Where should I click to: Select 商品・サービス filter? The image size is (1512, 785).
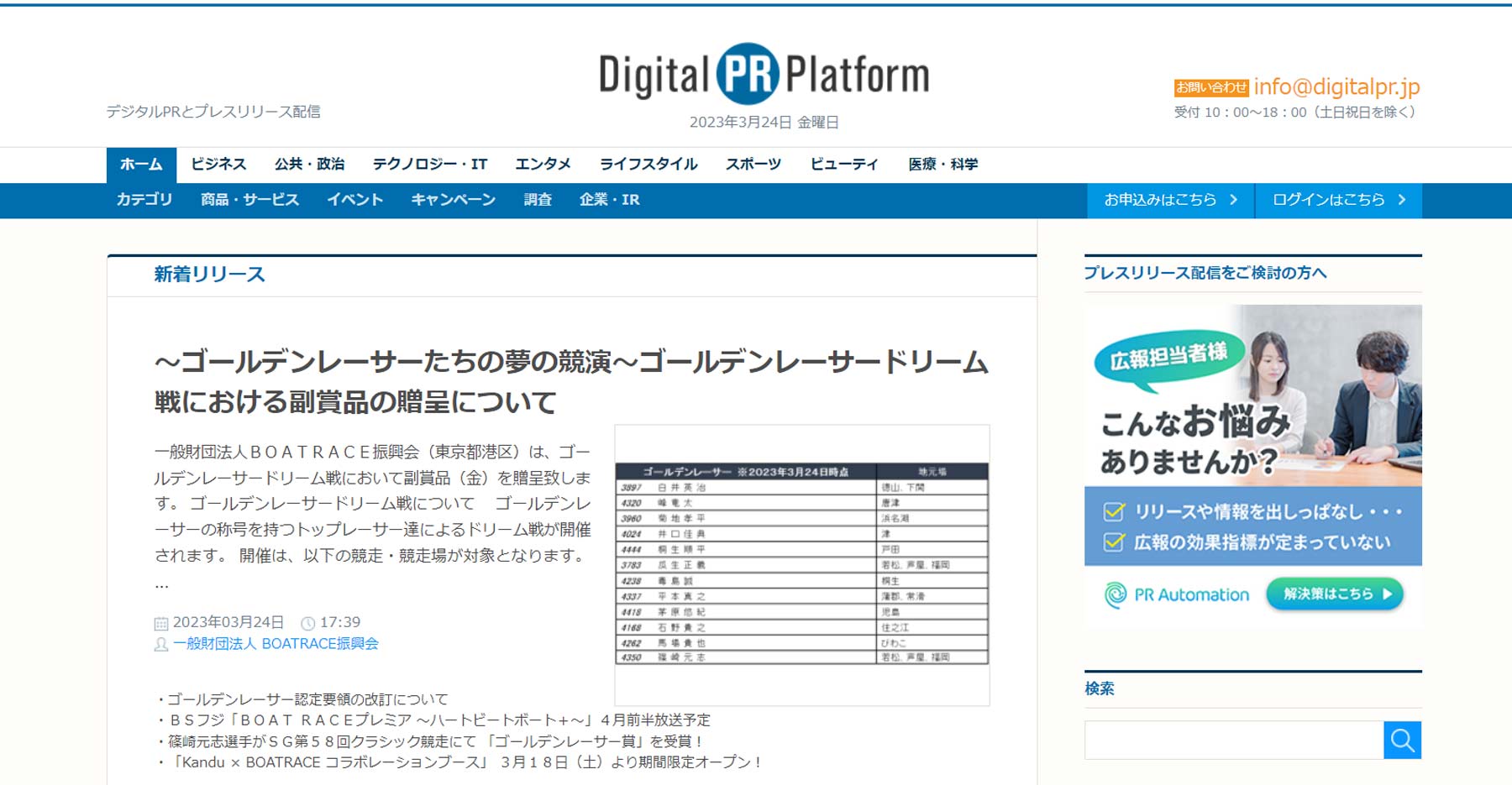[249, 200]
